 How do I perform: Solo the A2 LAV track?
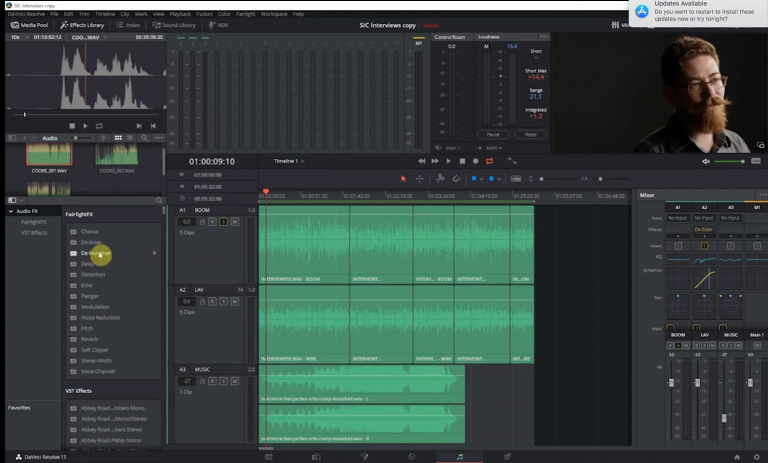223,302
